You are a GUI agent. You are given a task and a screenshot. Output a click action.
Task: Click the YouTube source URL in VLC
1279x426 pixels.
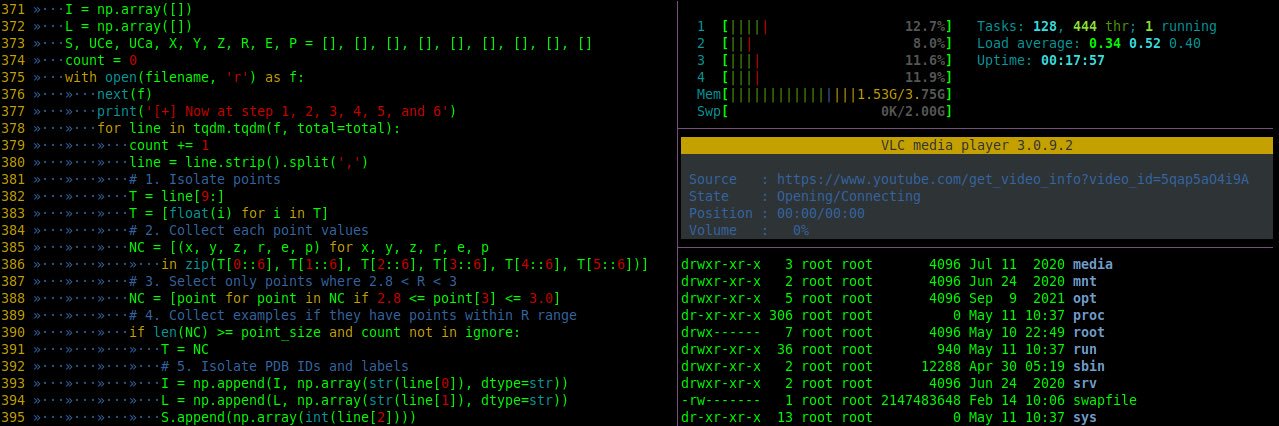point(1013,179)
